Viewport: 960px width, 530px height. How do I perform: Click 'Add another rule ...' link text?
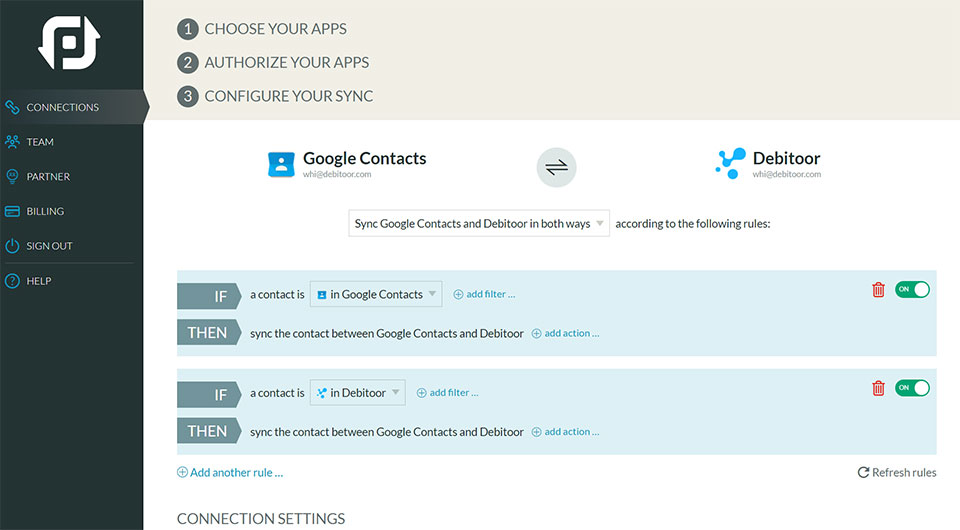click(x=236, y=472)
